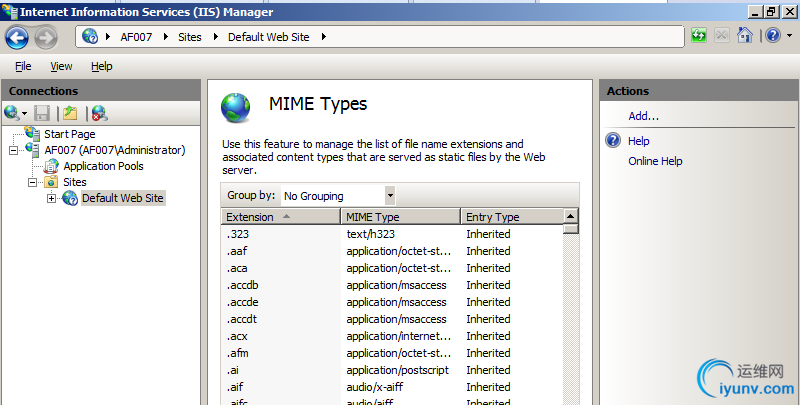Select the Start Page icon in tree

click(x=33, y=134)
